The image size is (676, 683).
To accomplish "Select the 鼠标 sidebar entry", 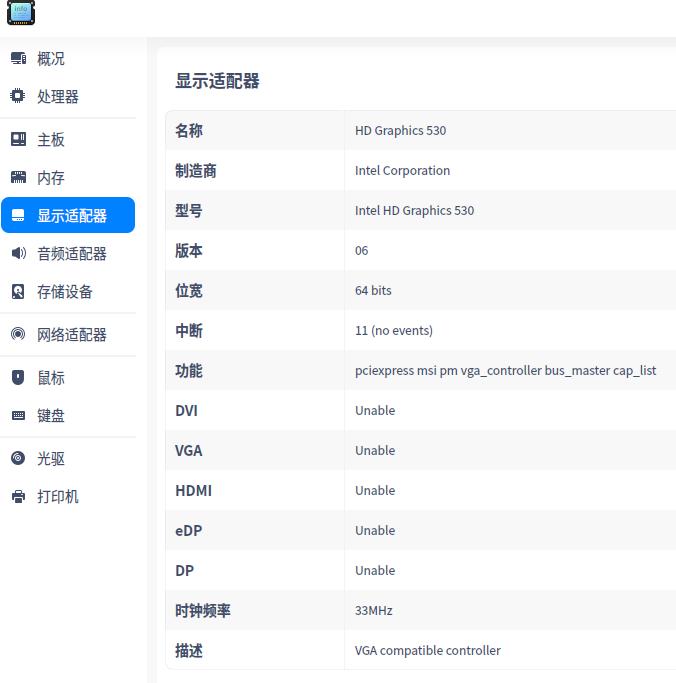I will click(68, 377).
